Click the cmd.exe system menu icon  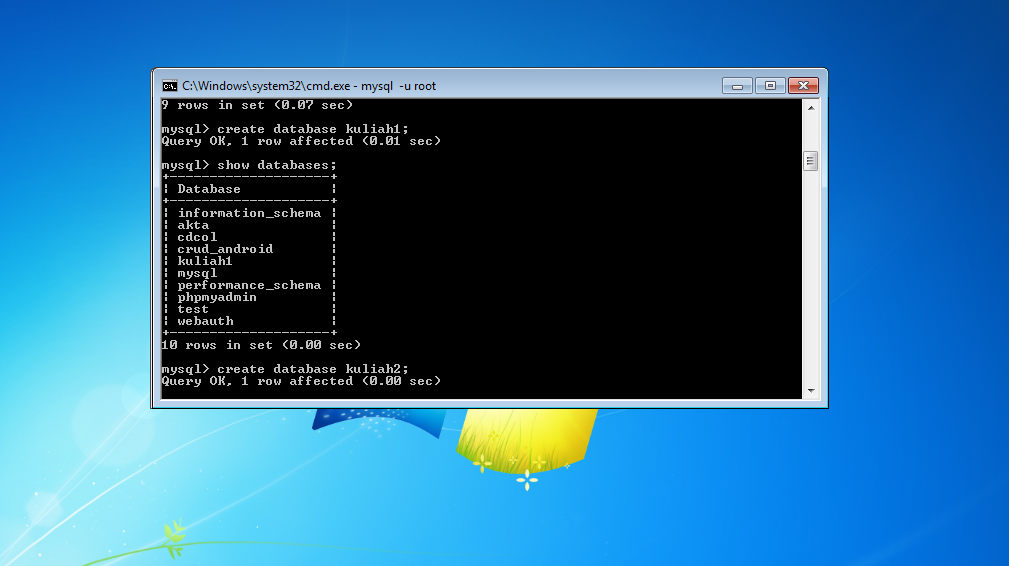pos(170,86)
